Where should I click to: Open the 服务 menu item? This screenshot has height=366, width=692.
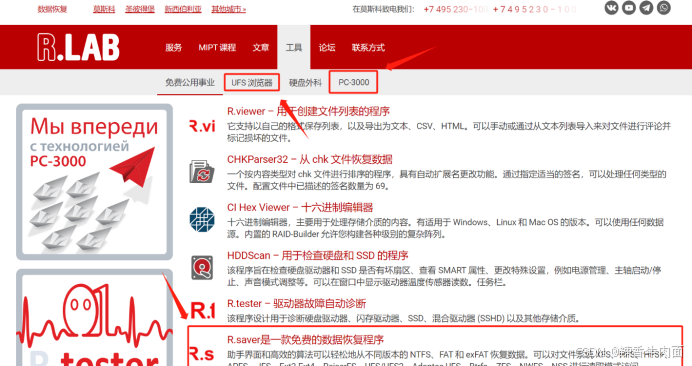(173, 47)
